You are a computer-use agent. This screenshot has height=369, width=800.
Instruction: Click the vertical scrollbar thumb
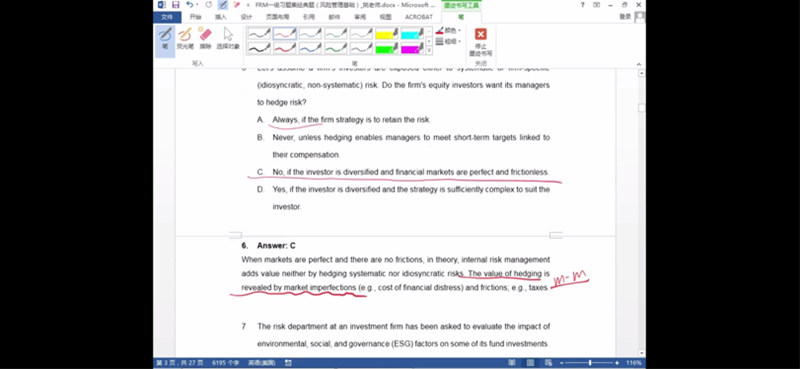(x=641, y=108)
